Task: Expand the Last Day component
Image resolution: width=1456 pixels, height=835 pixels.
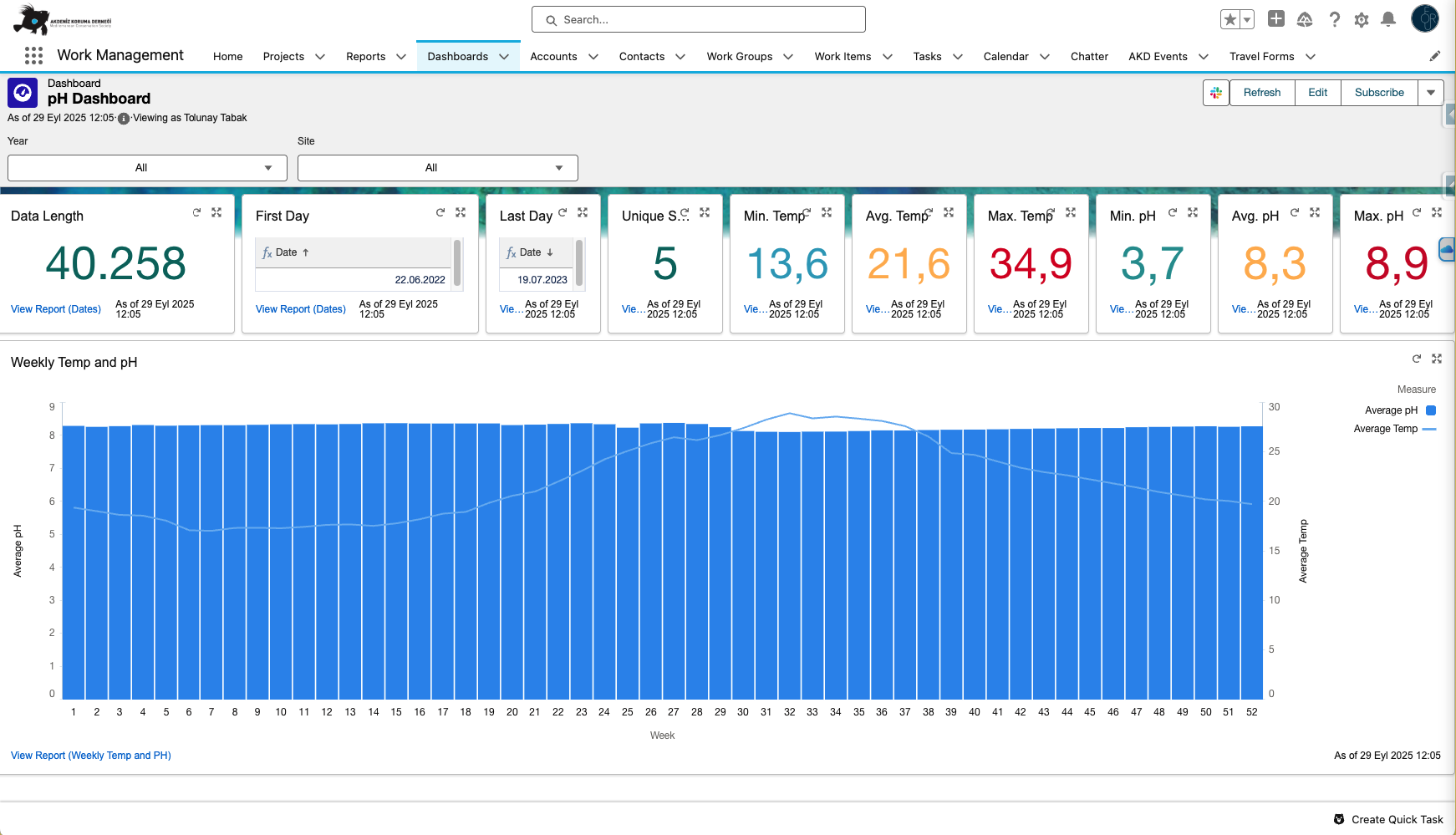Action: pyautogui.click(x=583, y=212)
